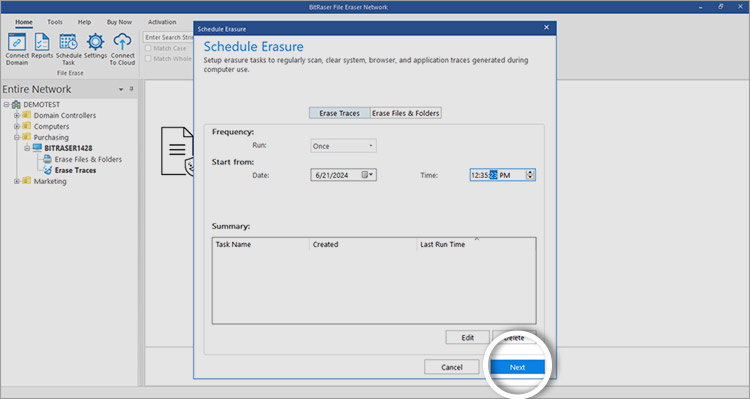Switch to the Erase Traces tab
This screenshot has height=399, width=750.
pyautogui.click(x=340, y=113)
